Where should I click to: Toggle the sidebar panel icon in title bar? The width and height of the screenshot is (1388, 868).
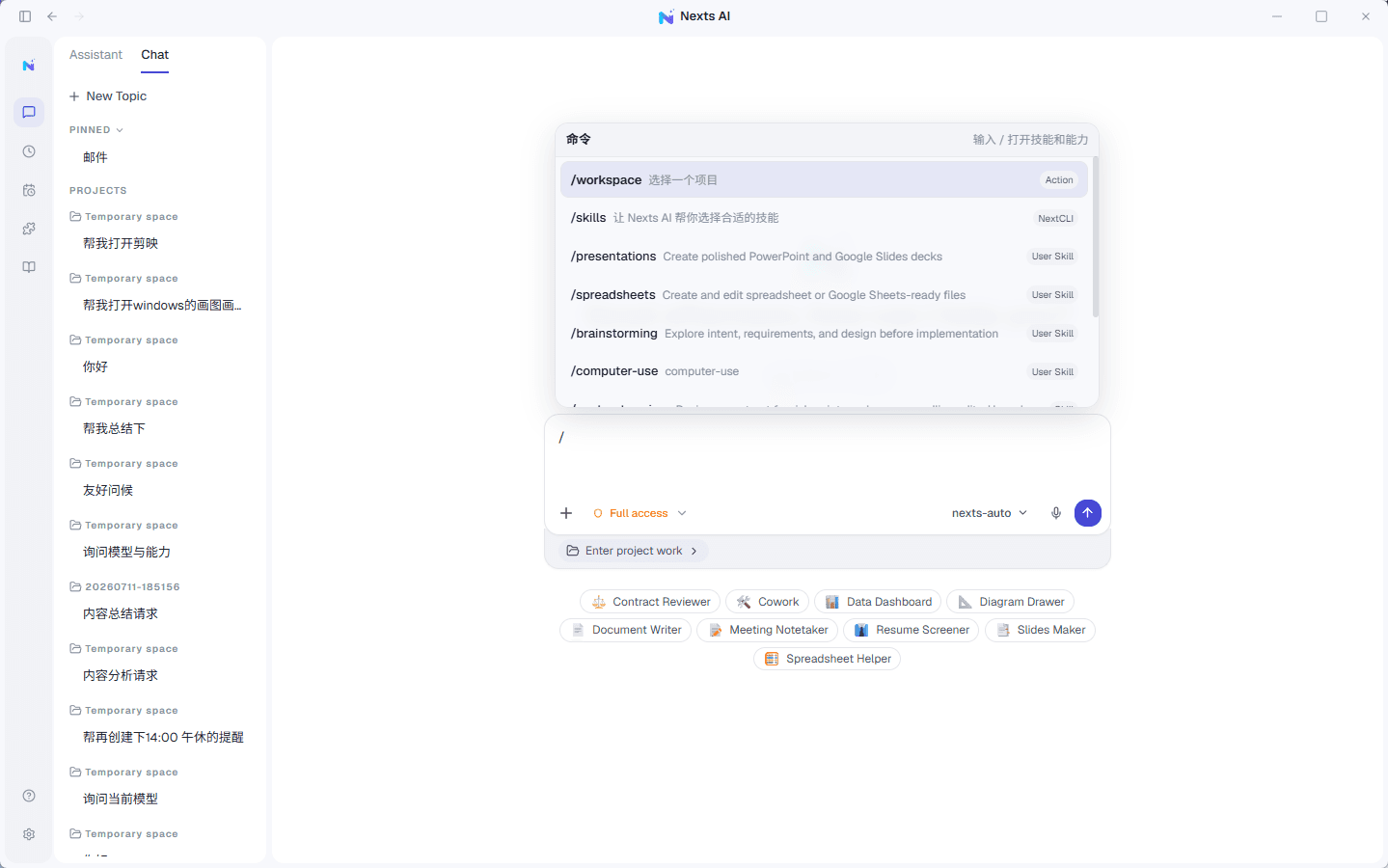pos(25,16)
